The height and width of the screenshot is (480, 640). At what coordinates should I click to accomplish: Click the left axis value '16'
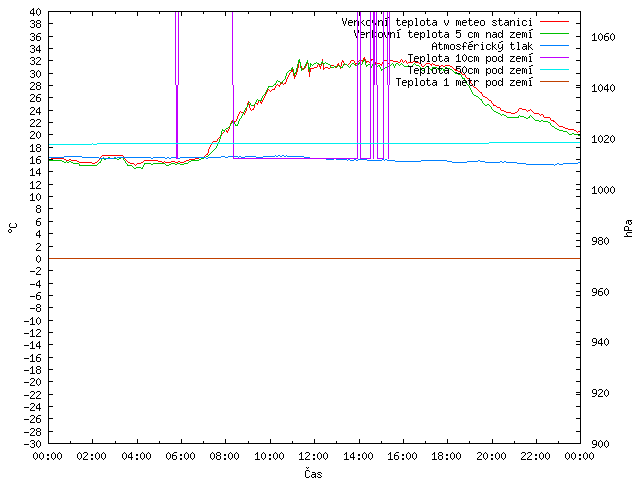(36, 160)
